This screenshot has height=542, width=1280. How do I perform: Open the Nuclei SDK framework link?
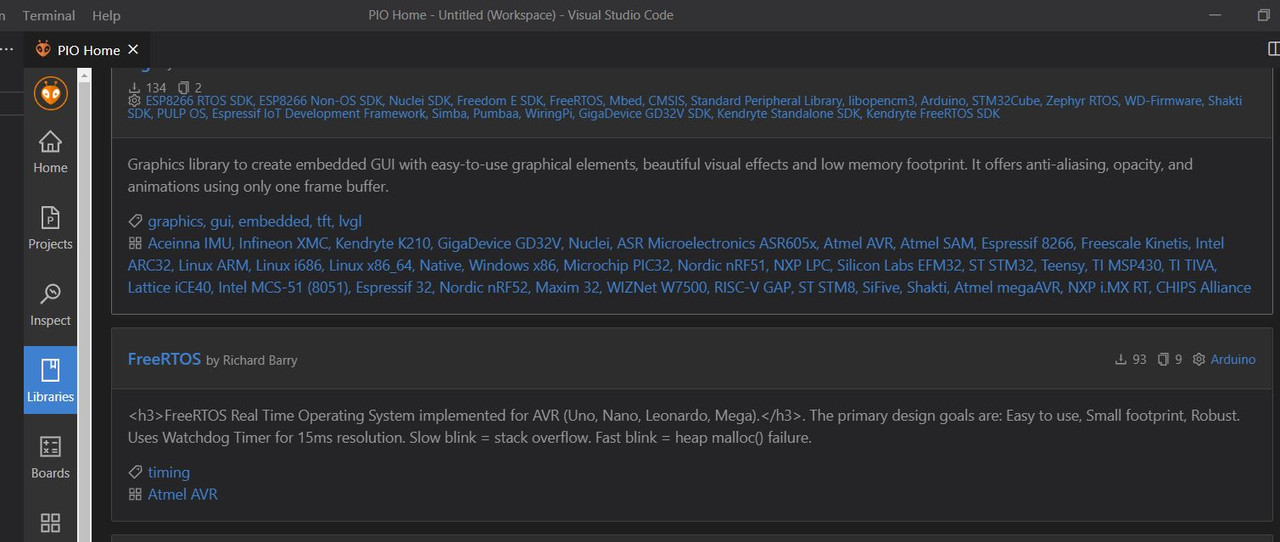[420, 101]
